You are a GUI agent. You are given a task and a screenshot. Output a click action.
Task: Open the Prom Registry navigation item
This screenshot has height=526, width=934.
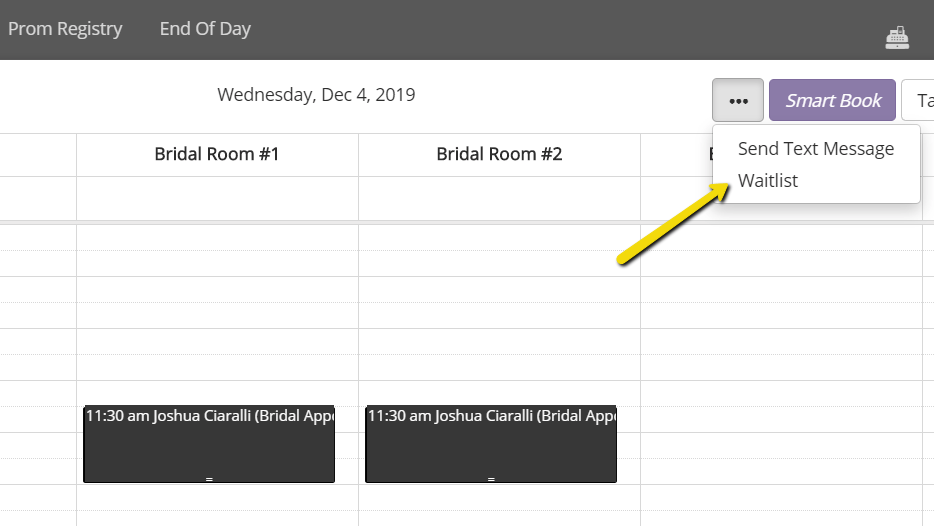tap(65, 29)
